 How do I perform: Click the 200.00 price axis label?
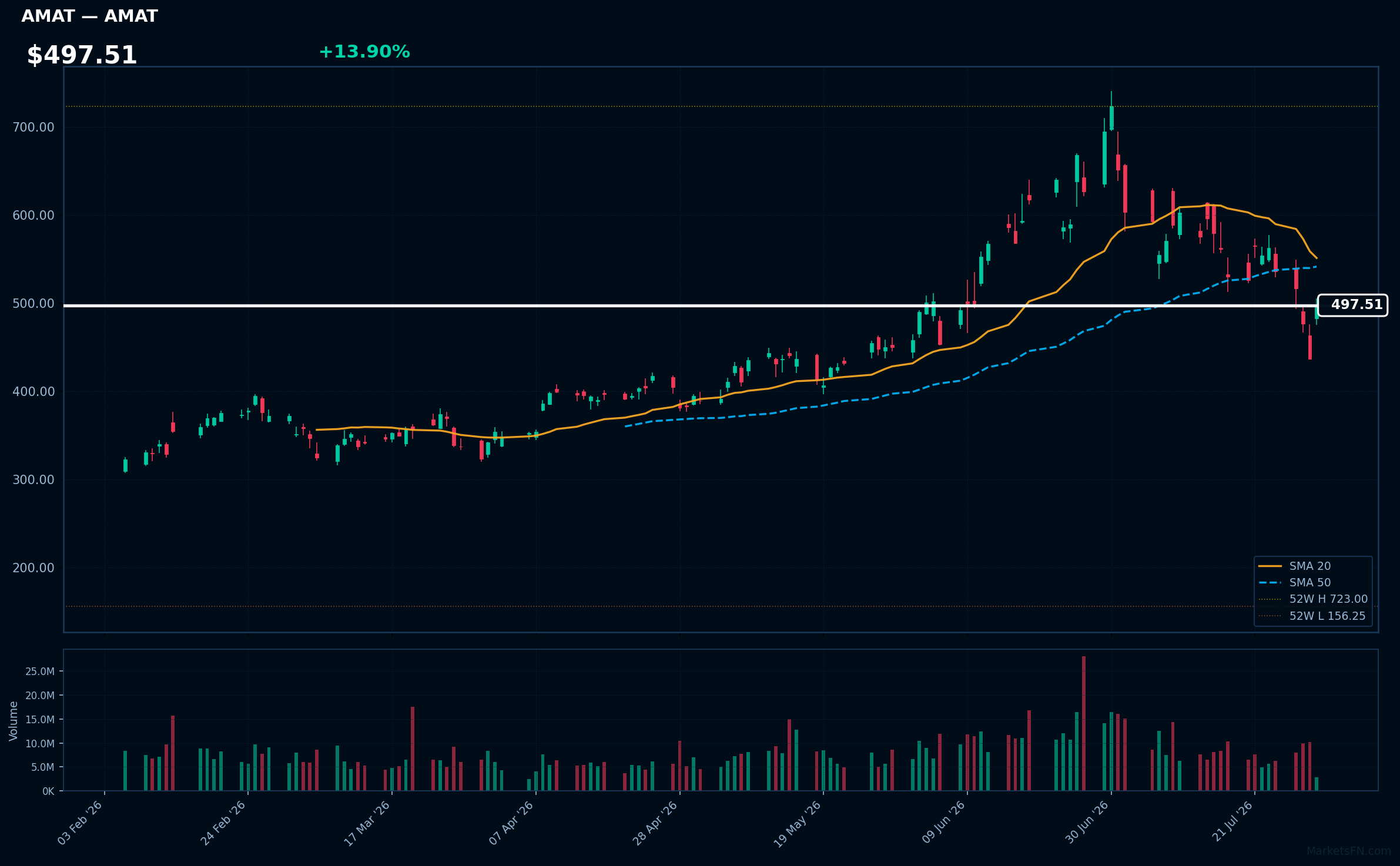click(x=34, y=568)
